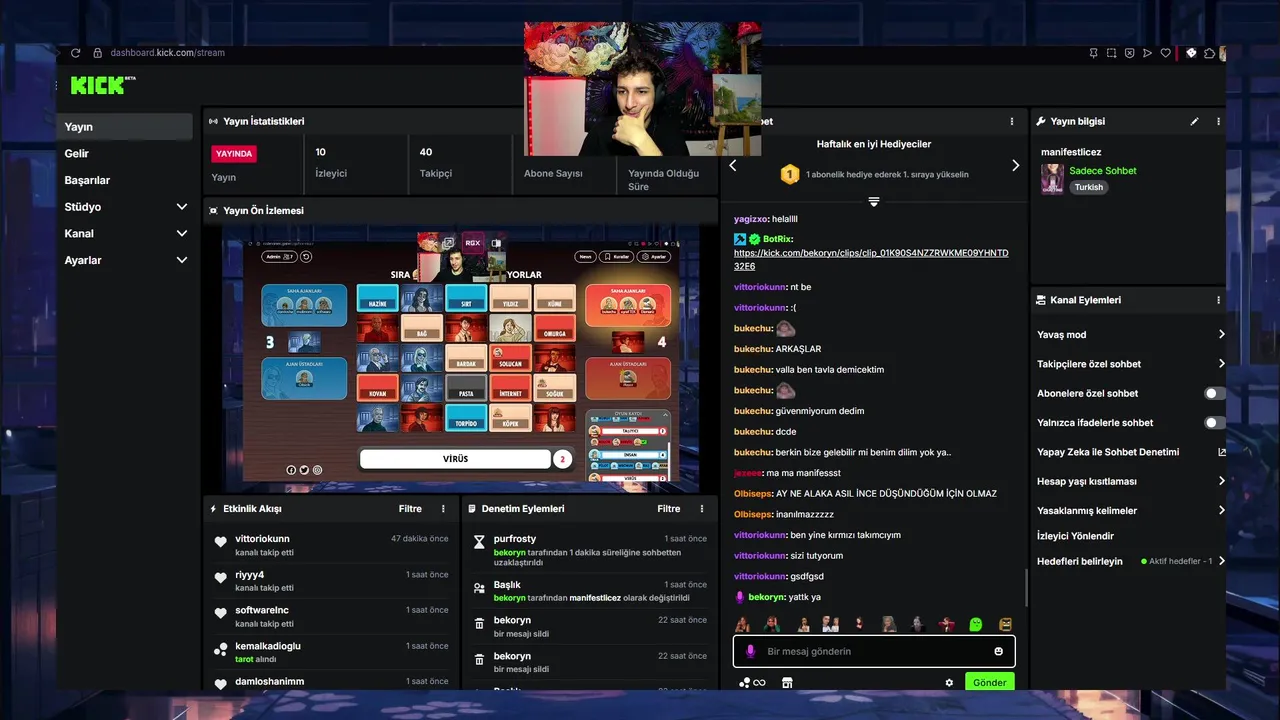The width and height of the screenshot is (1280, 720).
Task: Open the shop icon below the chat input
Action: (x=787, y=683)
